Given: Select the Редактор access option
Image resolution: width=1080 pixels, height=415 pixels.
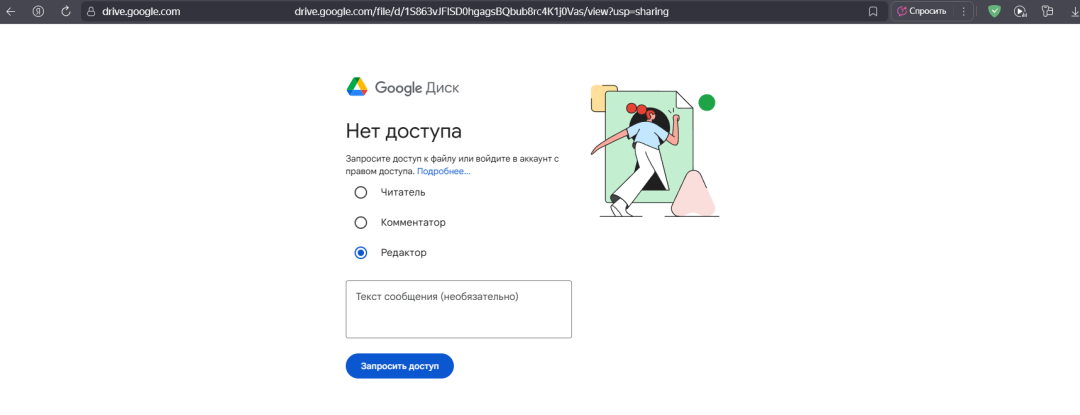Looking at the screenshot, I should coord(360,253).
